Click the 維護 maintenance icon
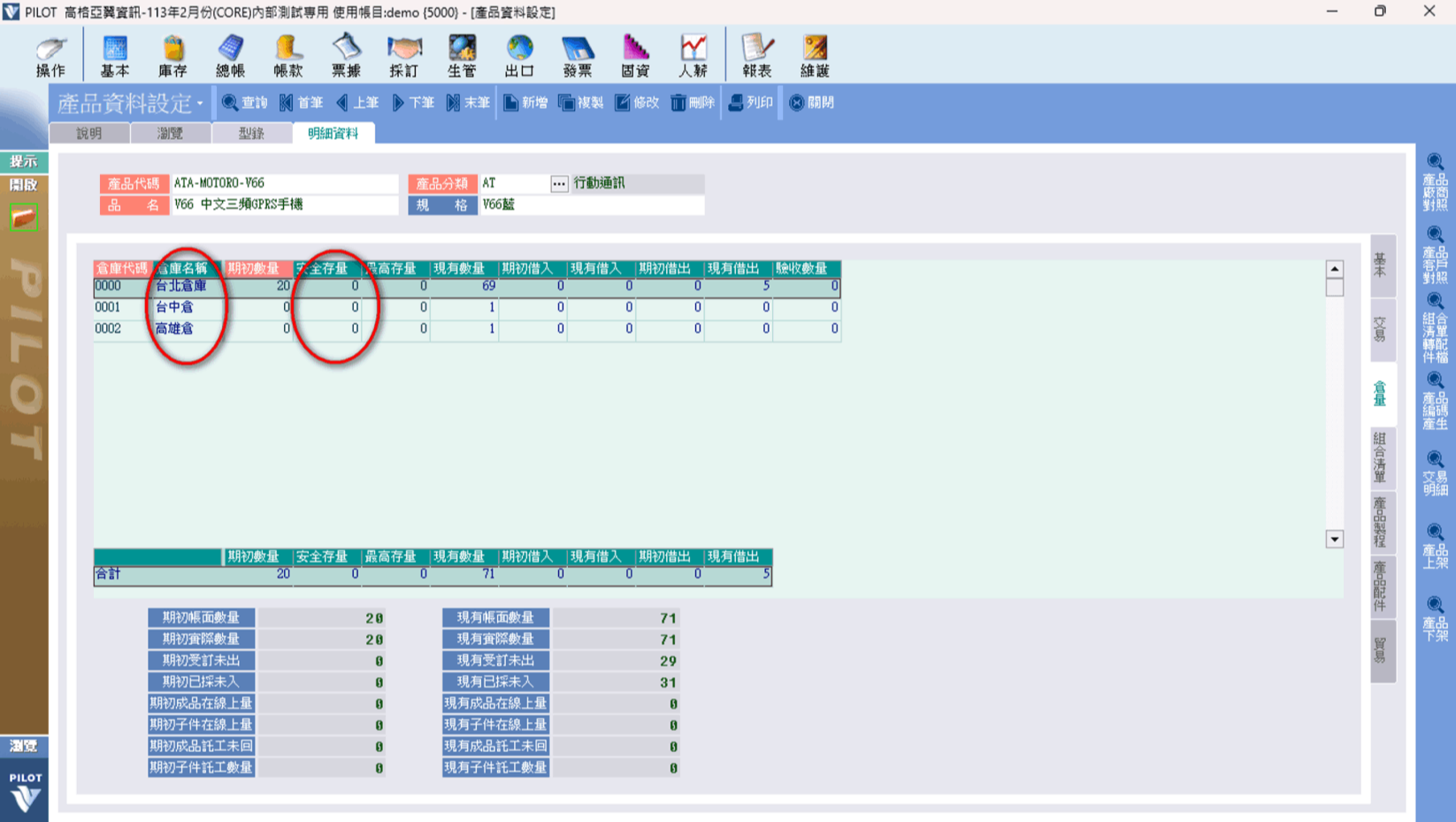The width and height of the screenshot is (1456, 822). [814, 55]
